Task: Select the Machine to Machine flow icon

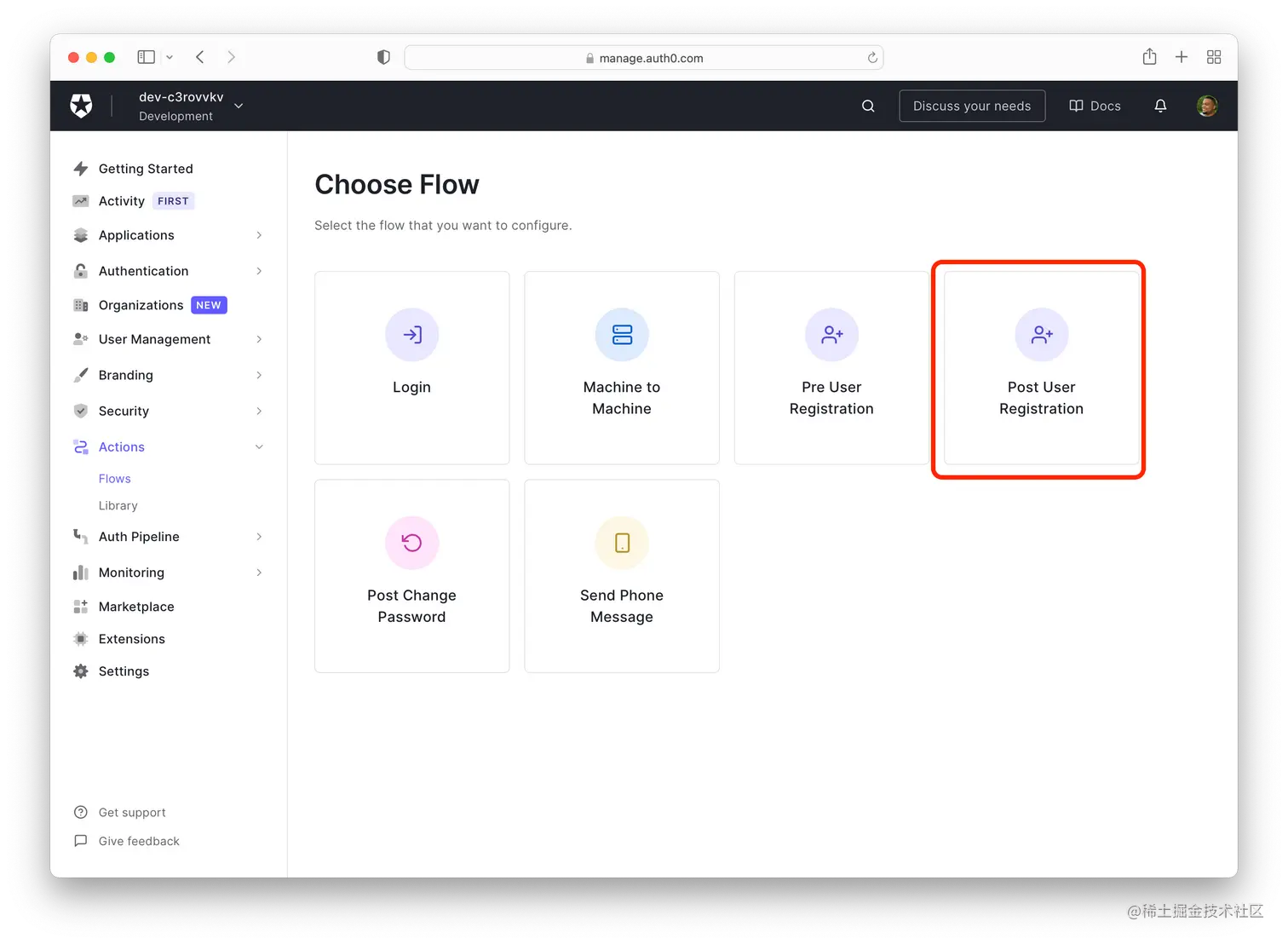Action: (x=621, y=335)
